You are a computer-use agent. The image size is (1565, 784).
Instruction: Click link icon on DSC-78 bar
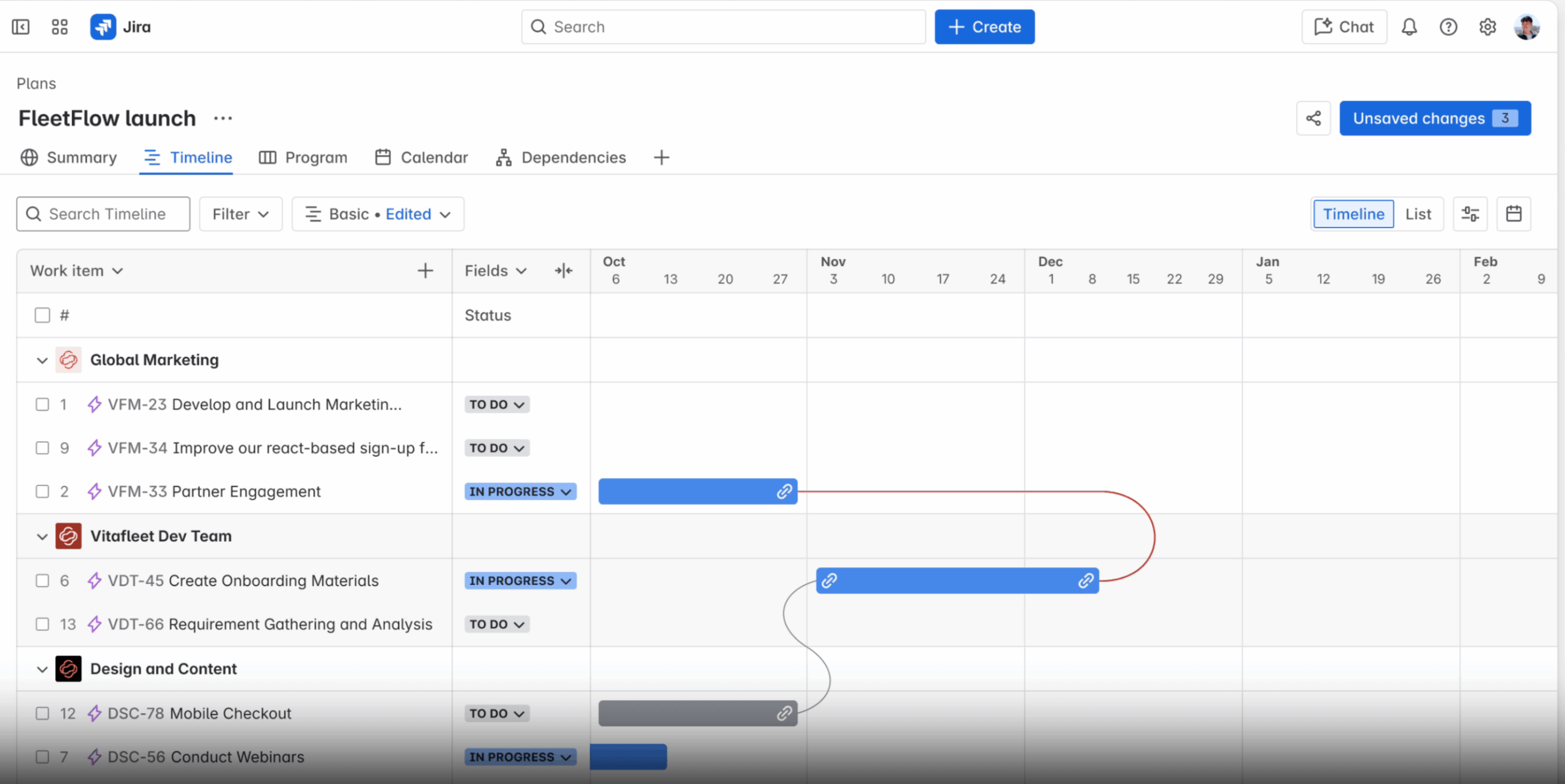click(784, 713)
